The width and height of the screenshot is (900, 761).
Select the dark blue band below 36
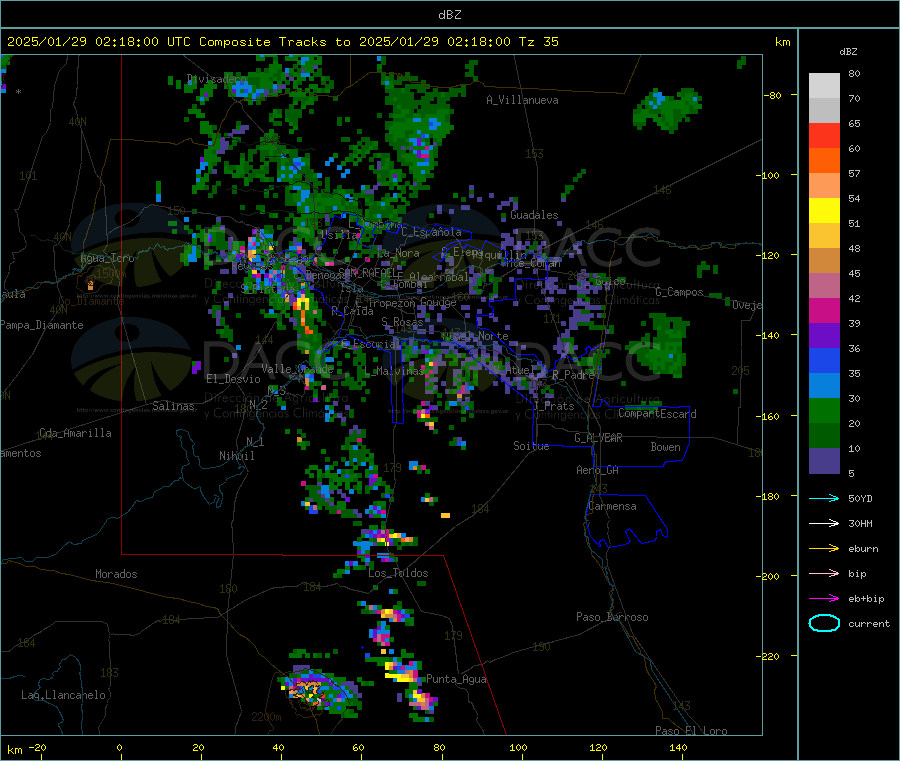click(x=824, y=360)
